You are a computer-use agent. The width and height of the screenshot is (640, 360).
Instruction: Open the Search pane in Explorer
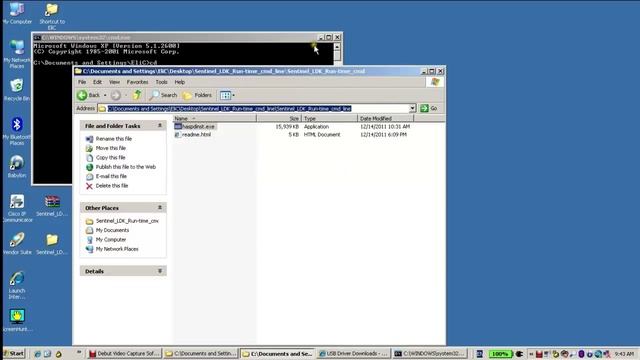(x=163, y=95)
